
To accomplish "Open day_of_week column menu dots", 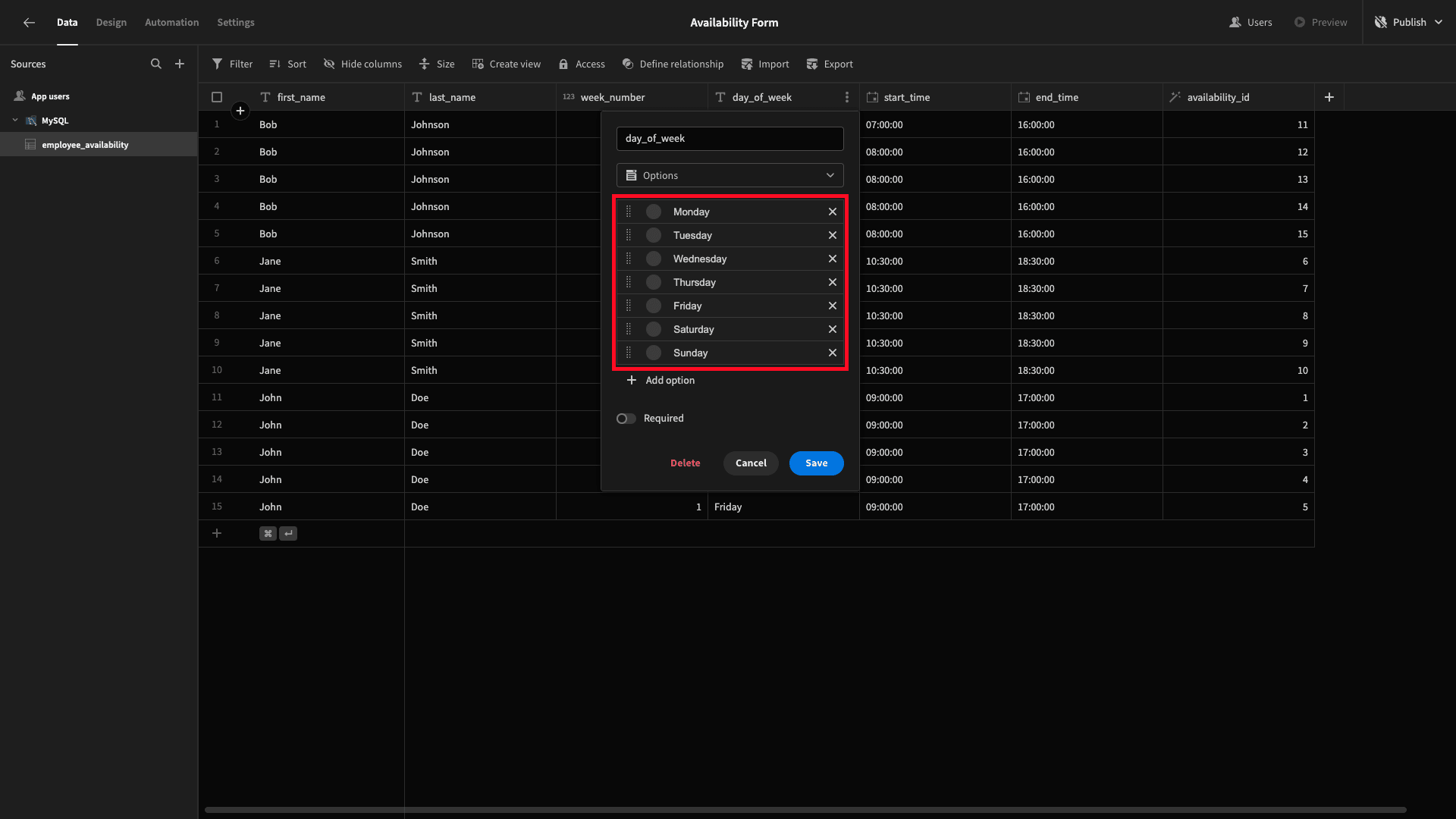I will (x=847, y=97).
